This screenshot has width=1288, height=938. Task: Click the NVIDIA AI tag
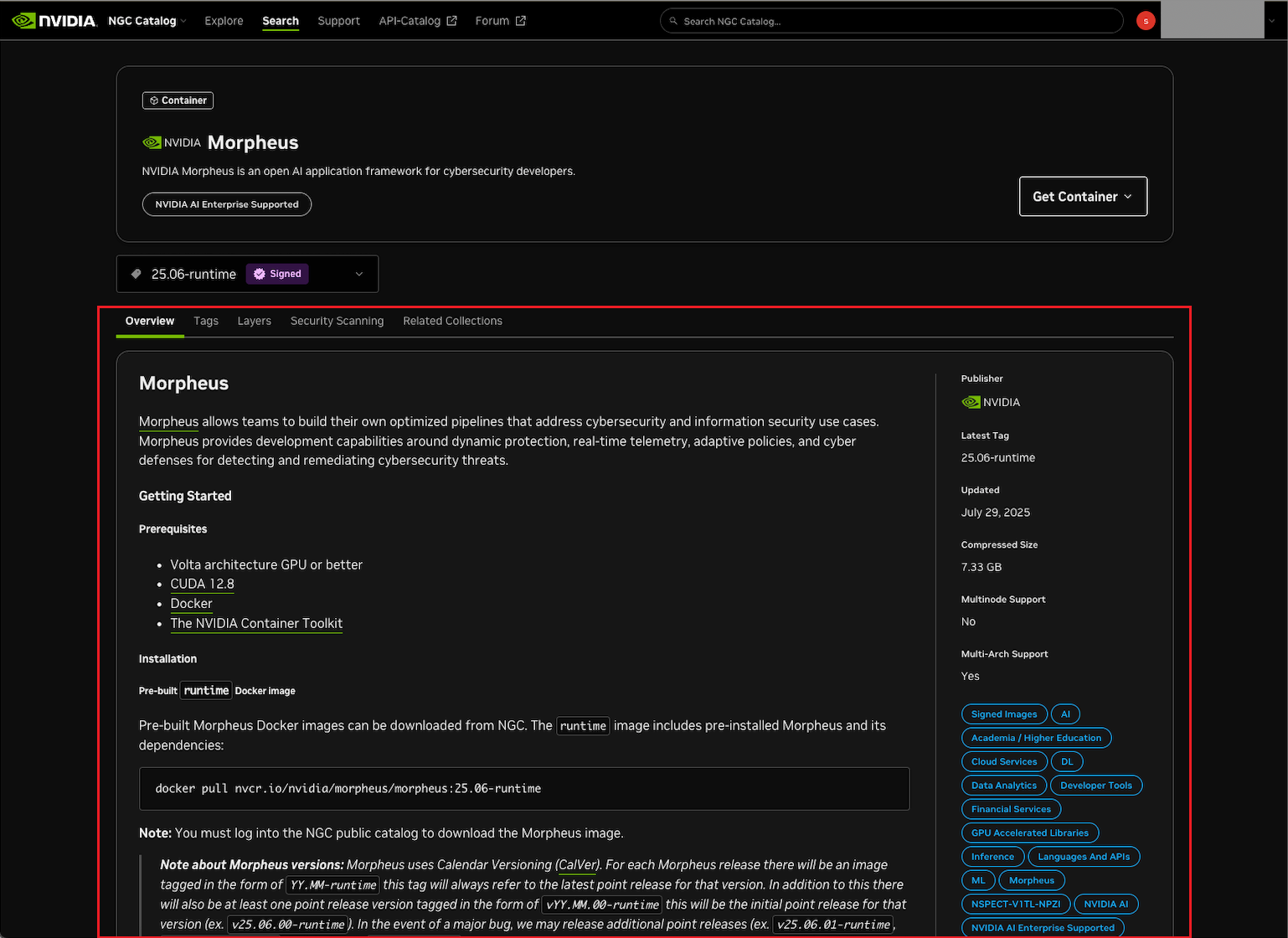(x=1106, y=904)
